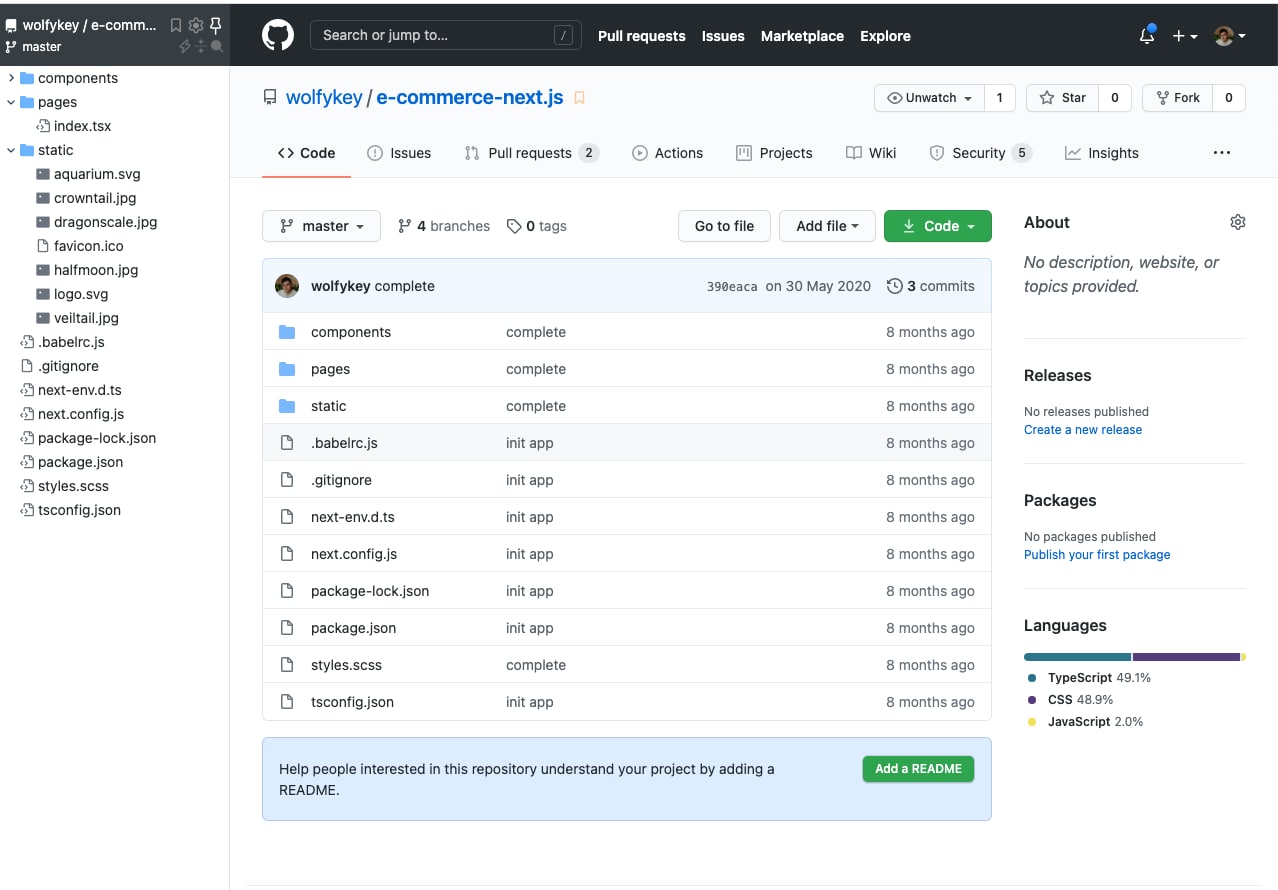Open the plus create-new dropdown
This screenshot has height=890, width=1278.
1185,36
